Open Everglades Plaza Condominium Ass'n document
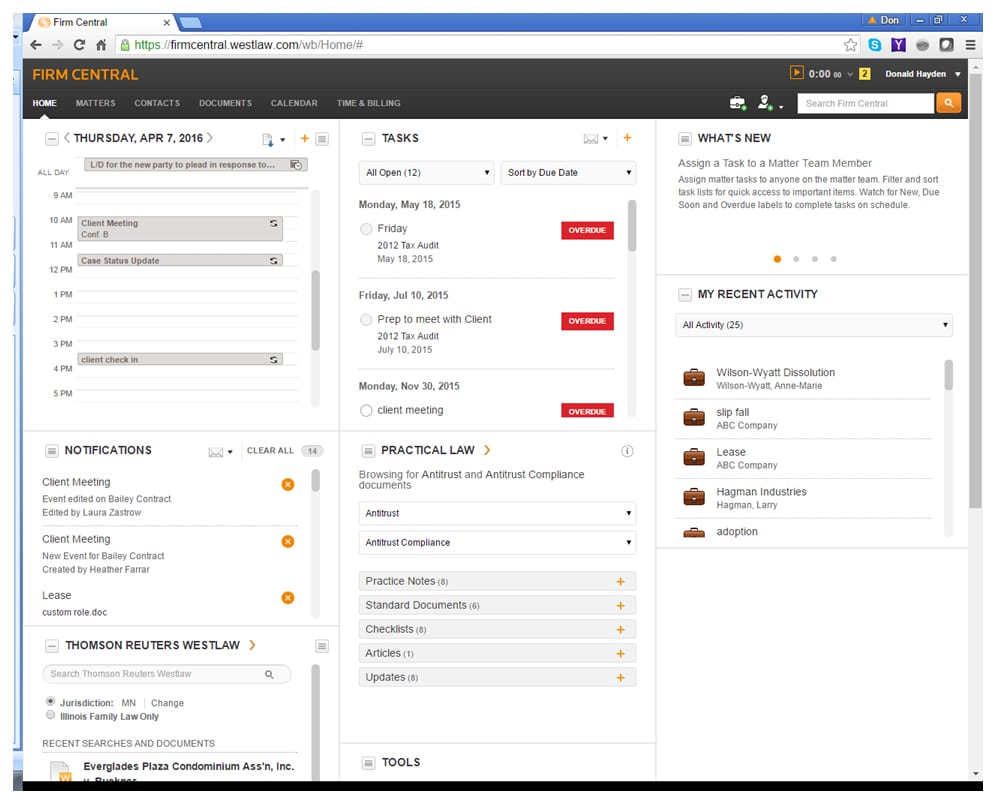Image resolution: width=996 pixels, height=804 pixels. click(x=189, y=767)
